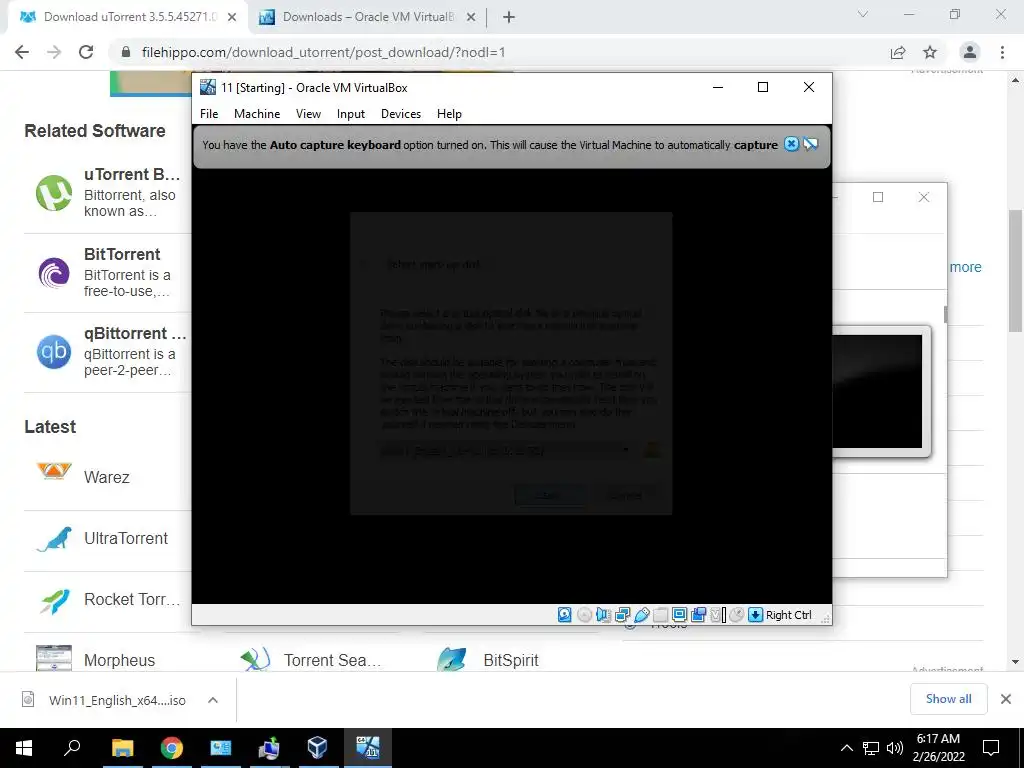Click the 'more' link on webpage
This screenshot has width=1024, height=768.
tap(965, 267)
